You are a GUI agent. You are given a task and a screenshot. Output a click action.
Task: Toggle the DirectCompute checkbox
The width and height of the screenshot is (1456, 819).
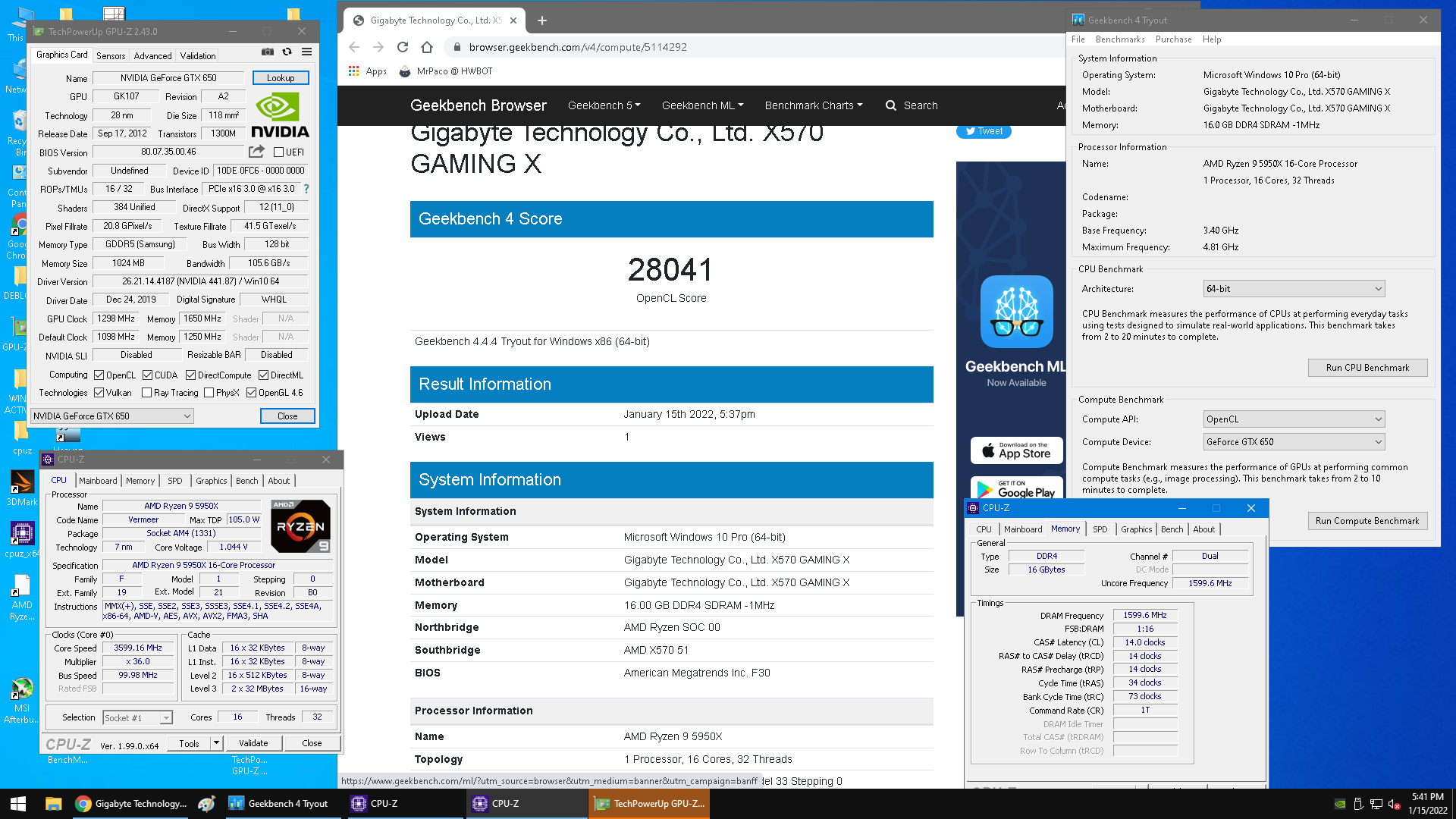pos(190,375)
